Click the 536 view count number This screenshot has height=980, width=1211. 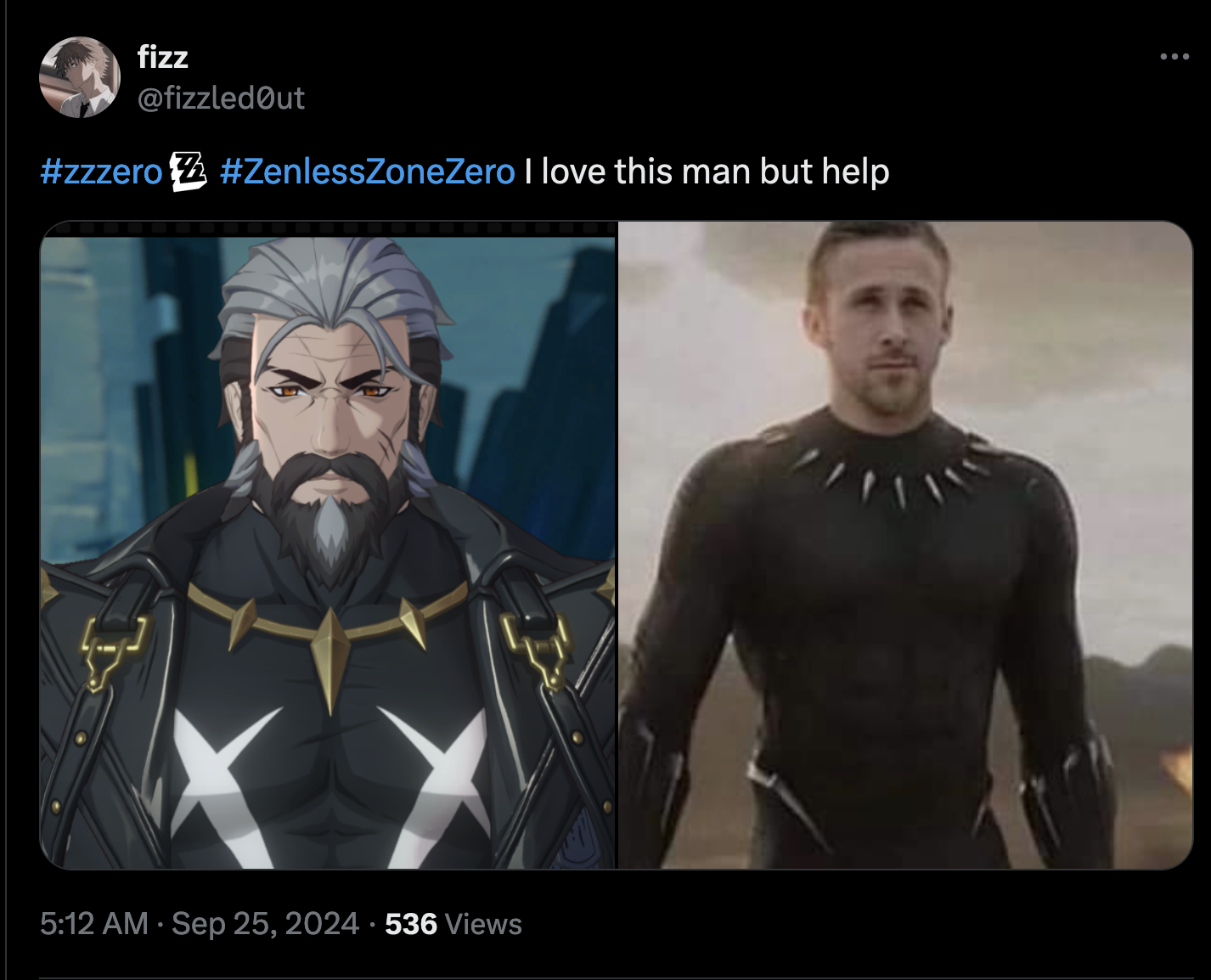[411, 924]
